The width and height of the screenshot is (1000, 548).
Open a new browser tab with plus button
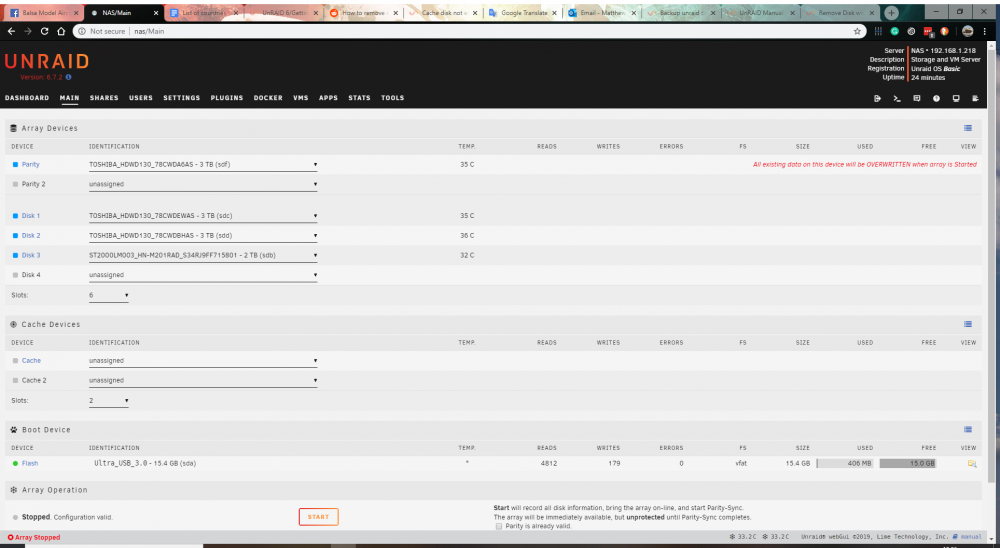click(892, 13)
